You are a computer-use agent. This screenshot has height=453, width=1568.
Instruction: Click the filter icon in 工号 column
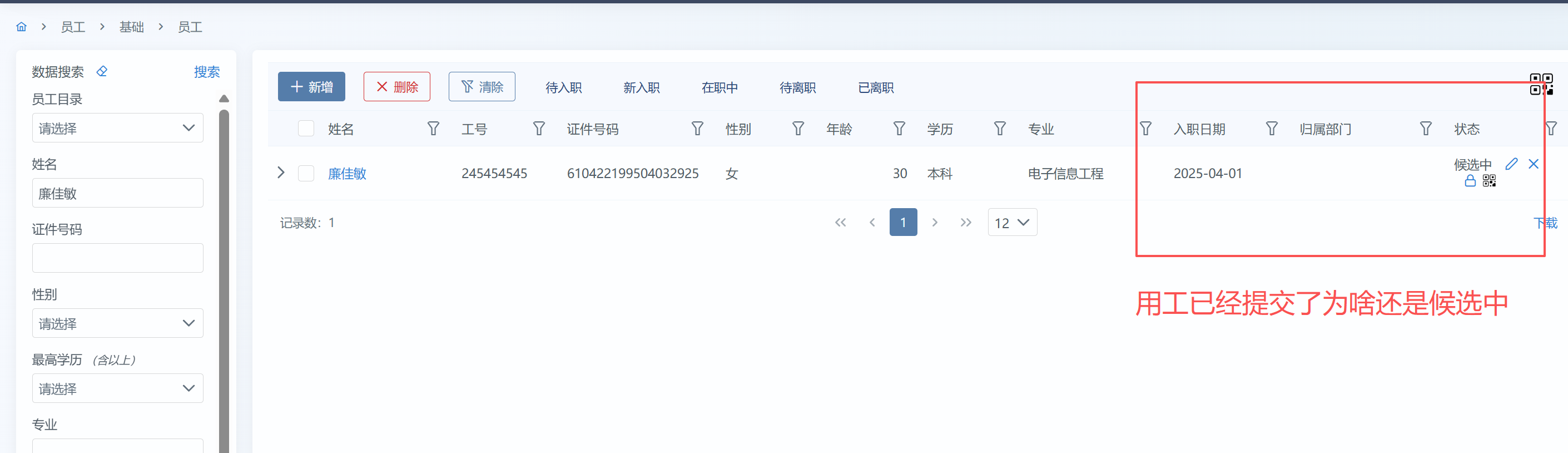[x=539, y=129]
